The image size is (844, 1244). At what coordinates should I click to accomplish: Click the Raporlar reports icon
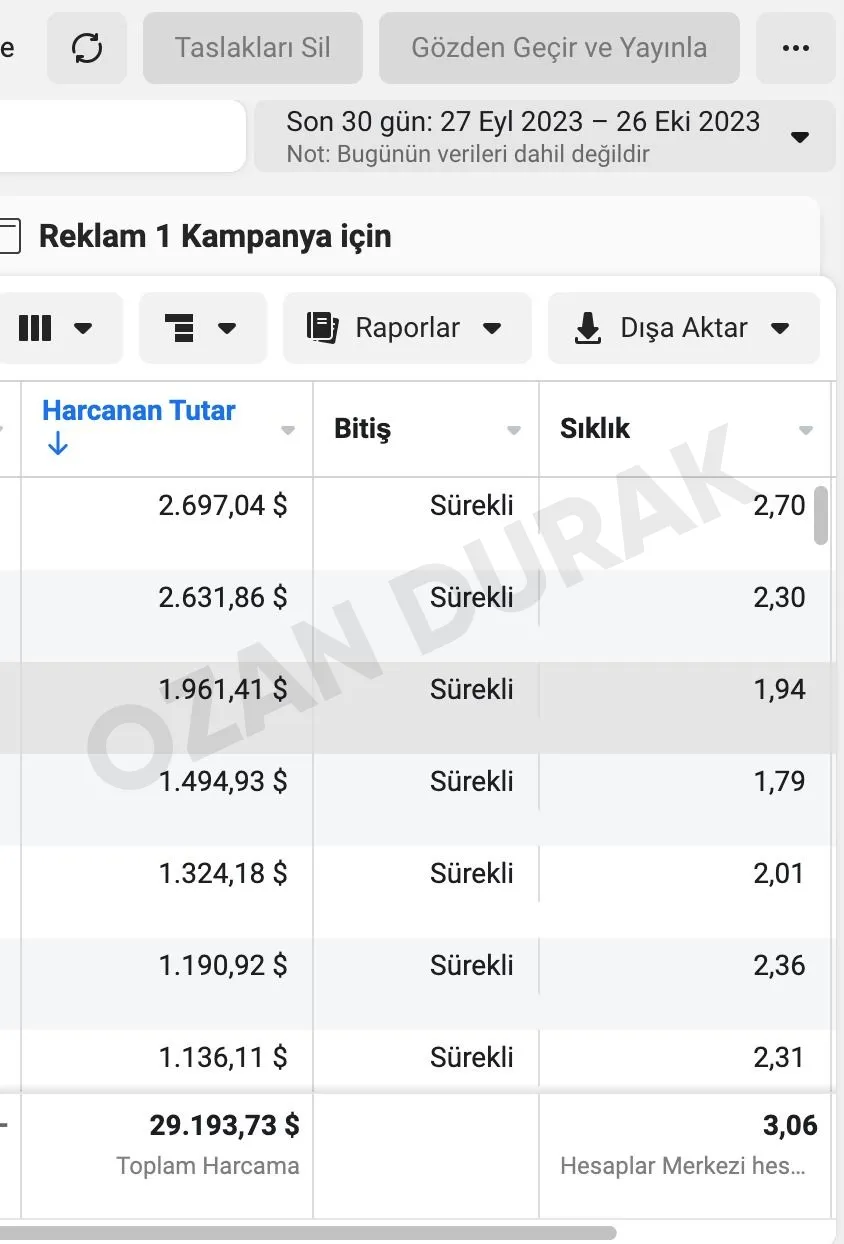click(322, 328)
